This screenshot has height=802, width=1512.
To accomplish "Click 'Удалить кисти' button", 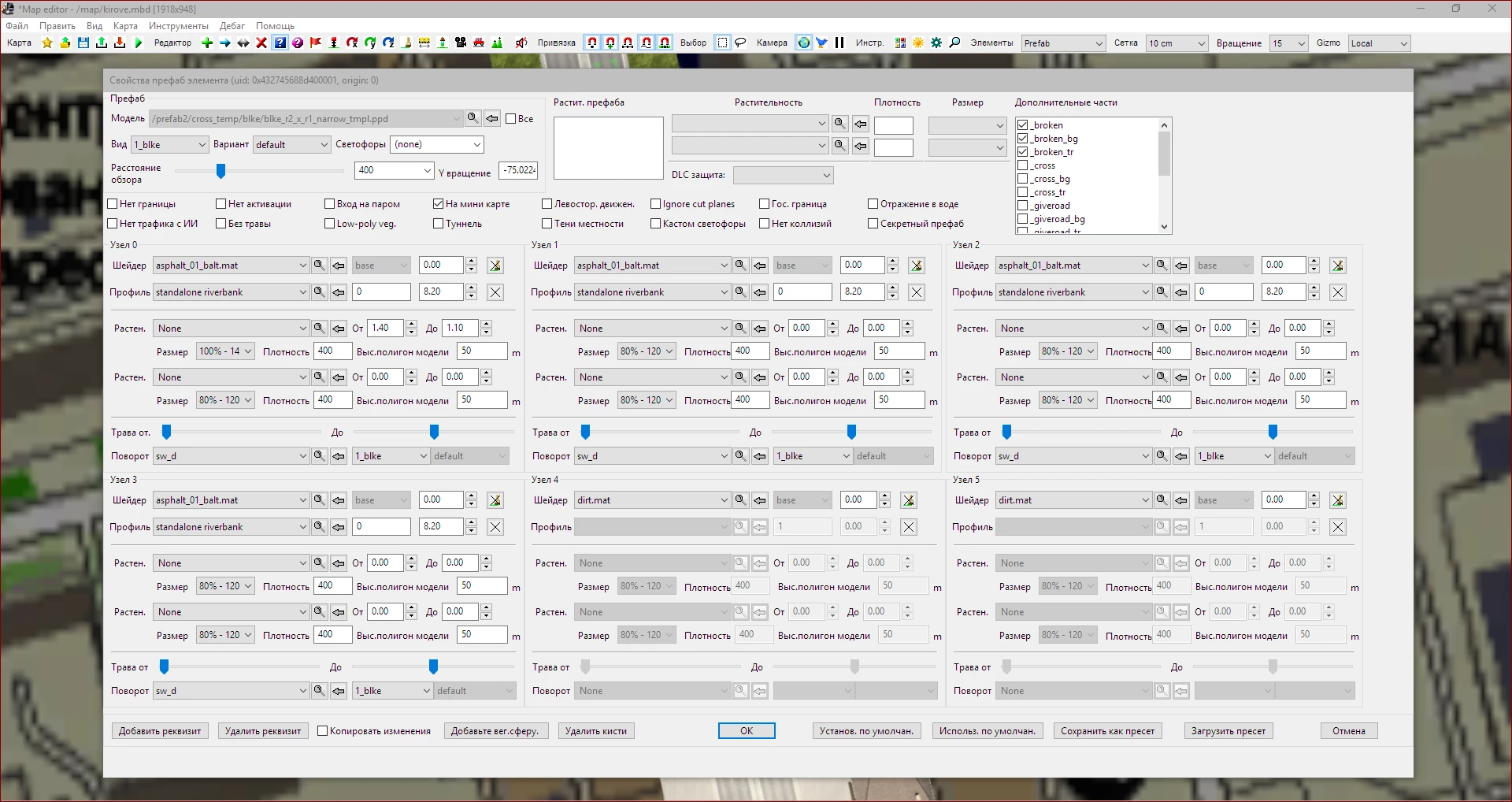I will tap(596, 731).
